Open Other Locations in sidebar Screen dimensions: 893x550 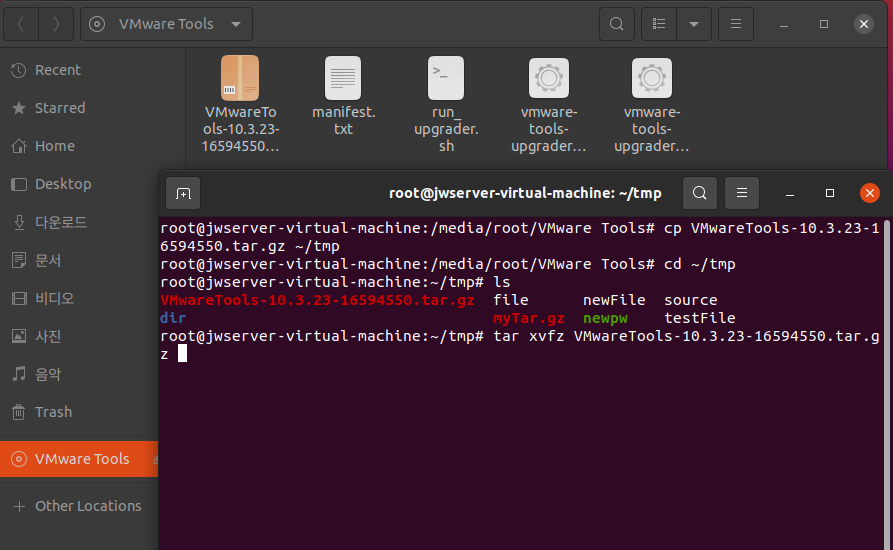pos(79,506)
